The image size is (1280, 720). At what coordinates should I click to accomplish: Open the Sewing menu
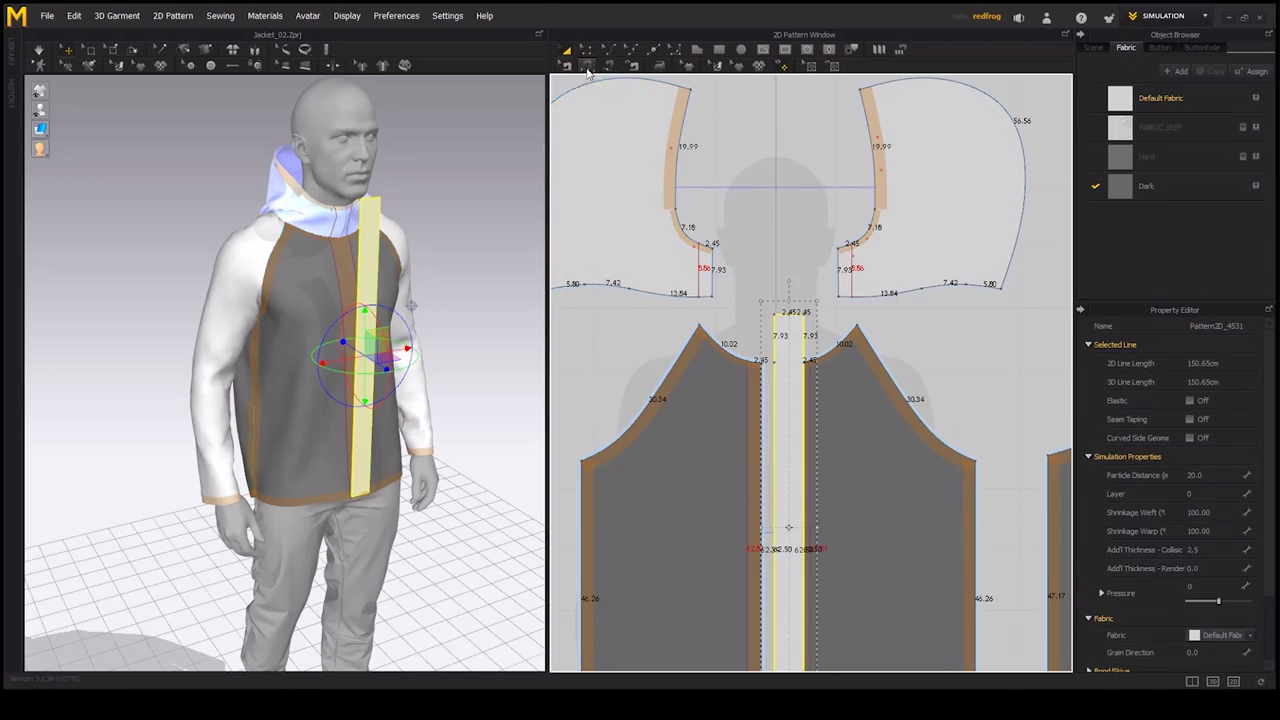coord(220,15)
